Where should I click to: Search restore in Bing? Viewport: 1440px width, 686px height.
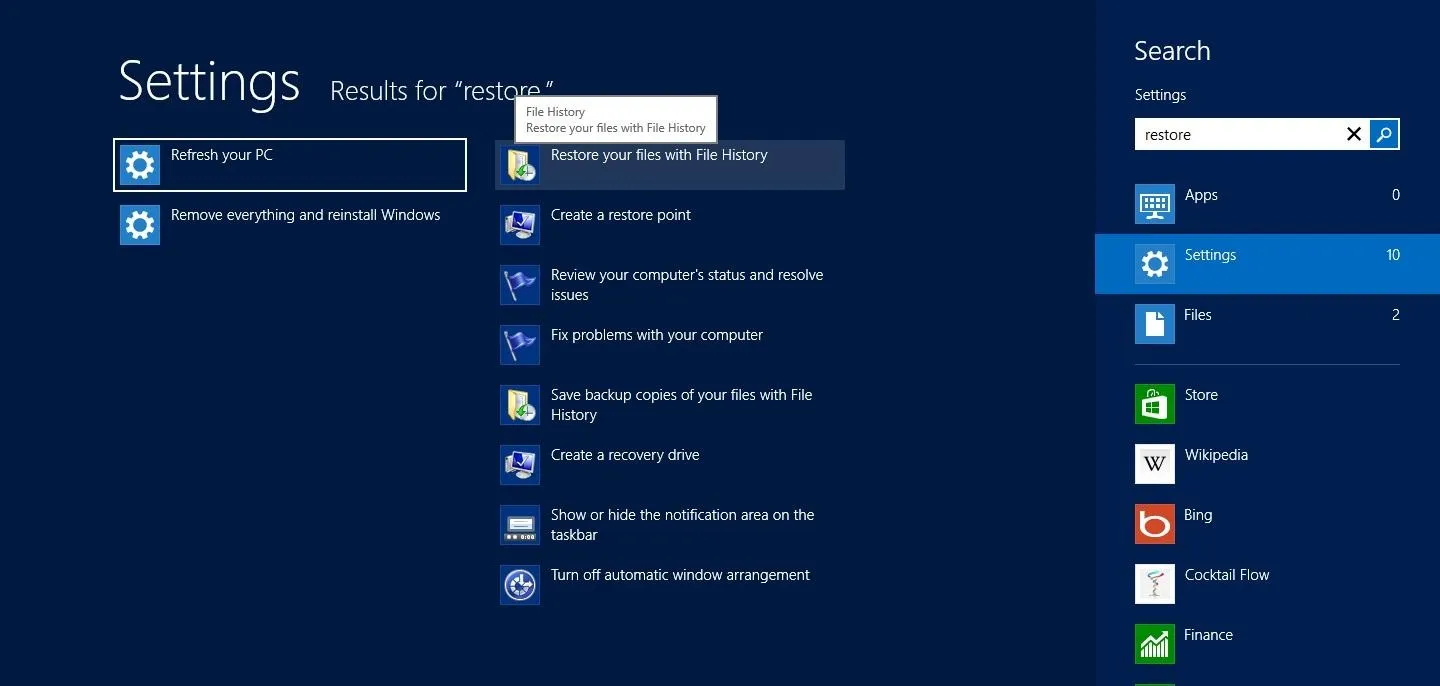tap(1267, 524)
